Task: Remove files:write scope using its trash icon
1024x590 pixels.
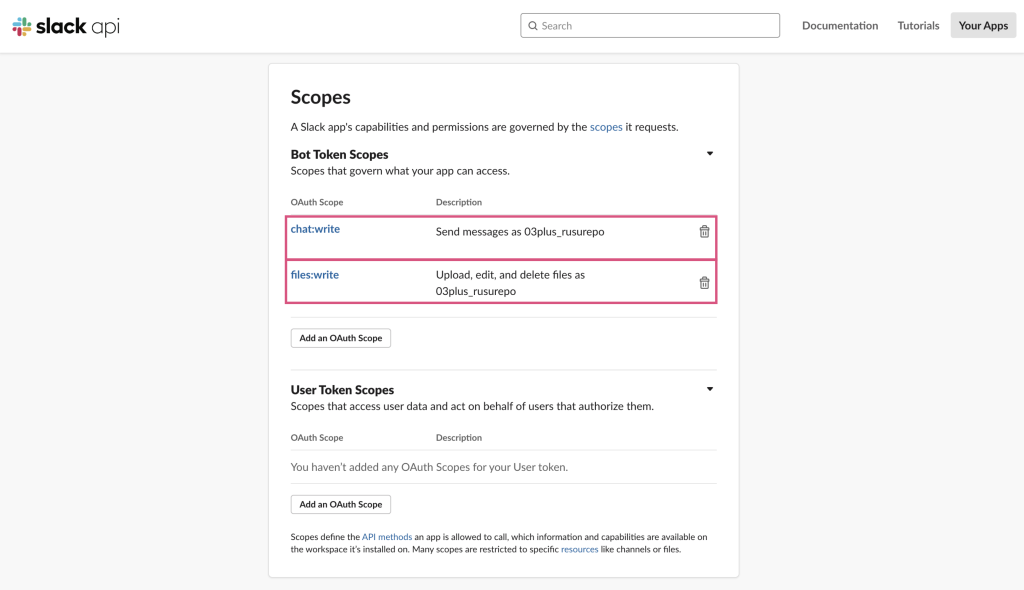Action: (x=704, y=283)
